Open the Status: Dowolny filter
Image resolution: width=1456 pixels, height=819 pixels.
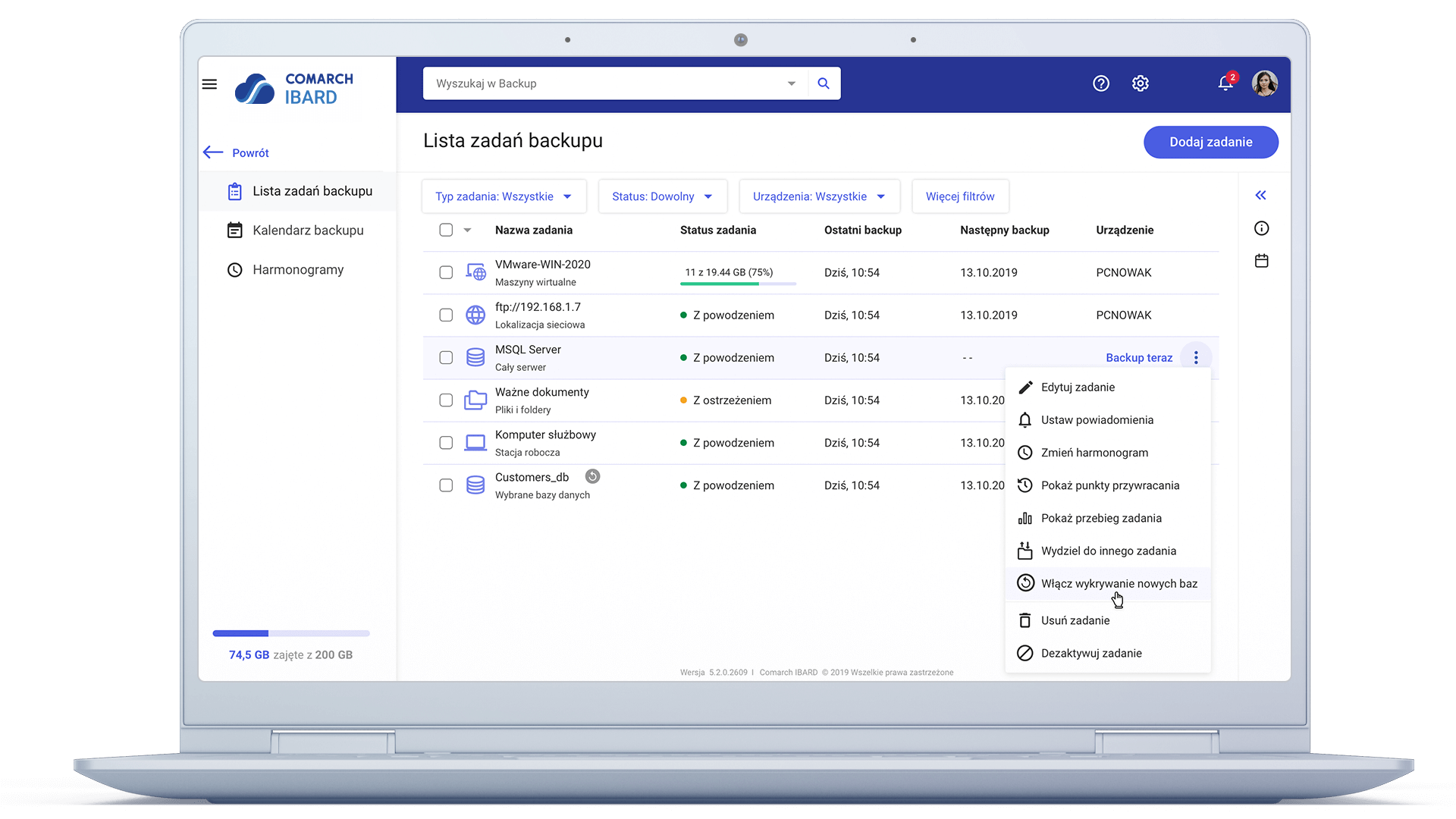tap(662, 196)
